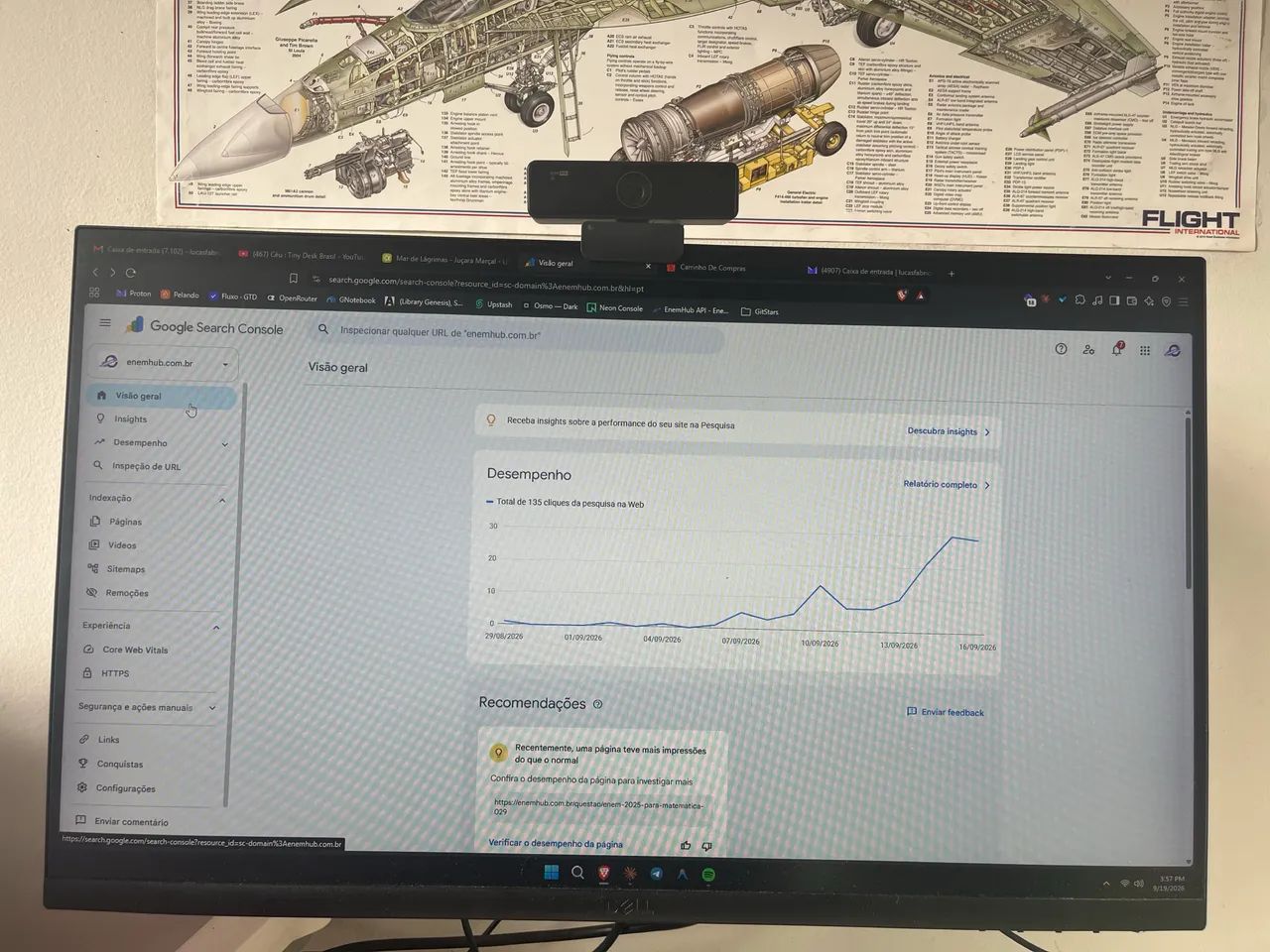Open Relatório completo for Desempenho
The height and width of the screenshot is (952, 1270).
pyautogui.click(x=947, y=485)
